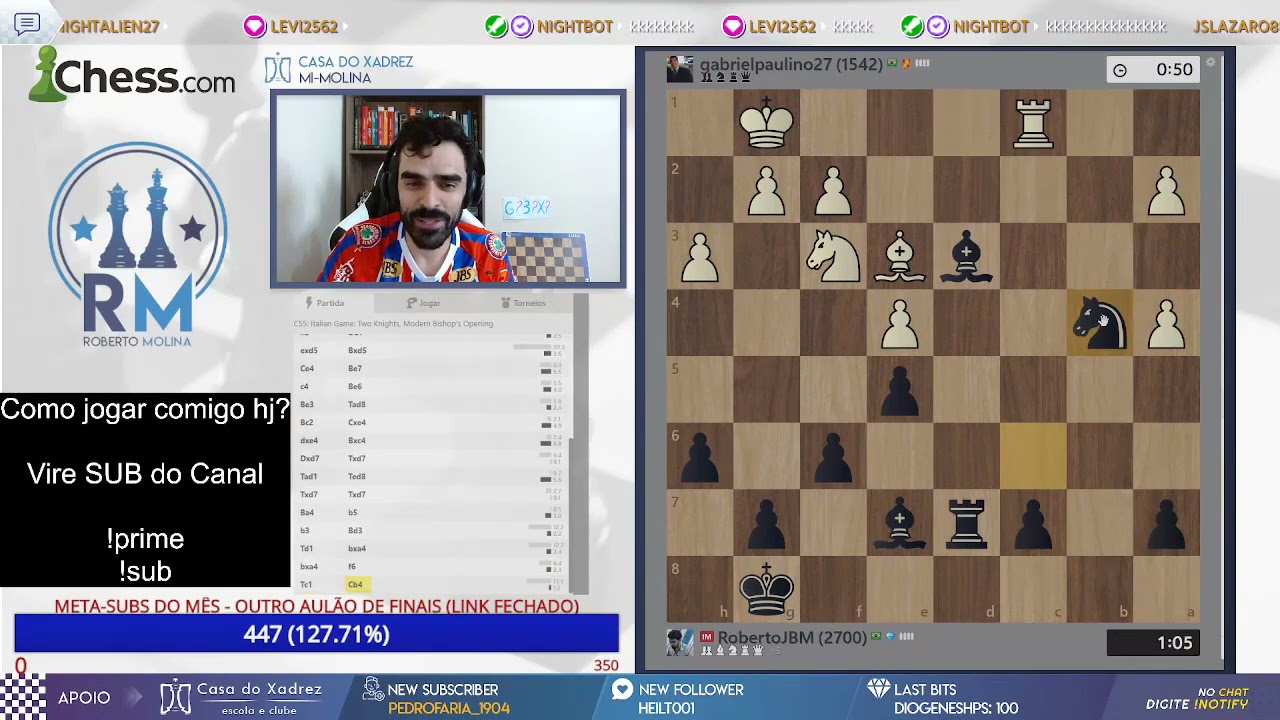
Task: Jump to move Tc1 in list
Action: (x=306, y=584)
